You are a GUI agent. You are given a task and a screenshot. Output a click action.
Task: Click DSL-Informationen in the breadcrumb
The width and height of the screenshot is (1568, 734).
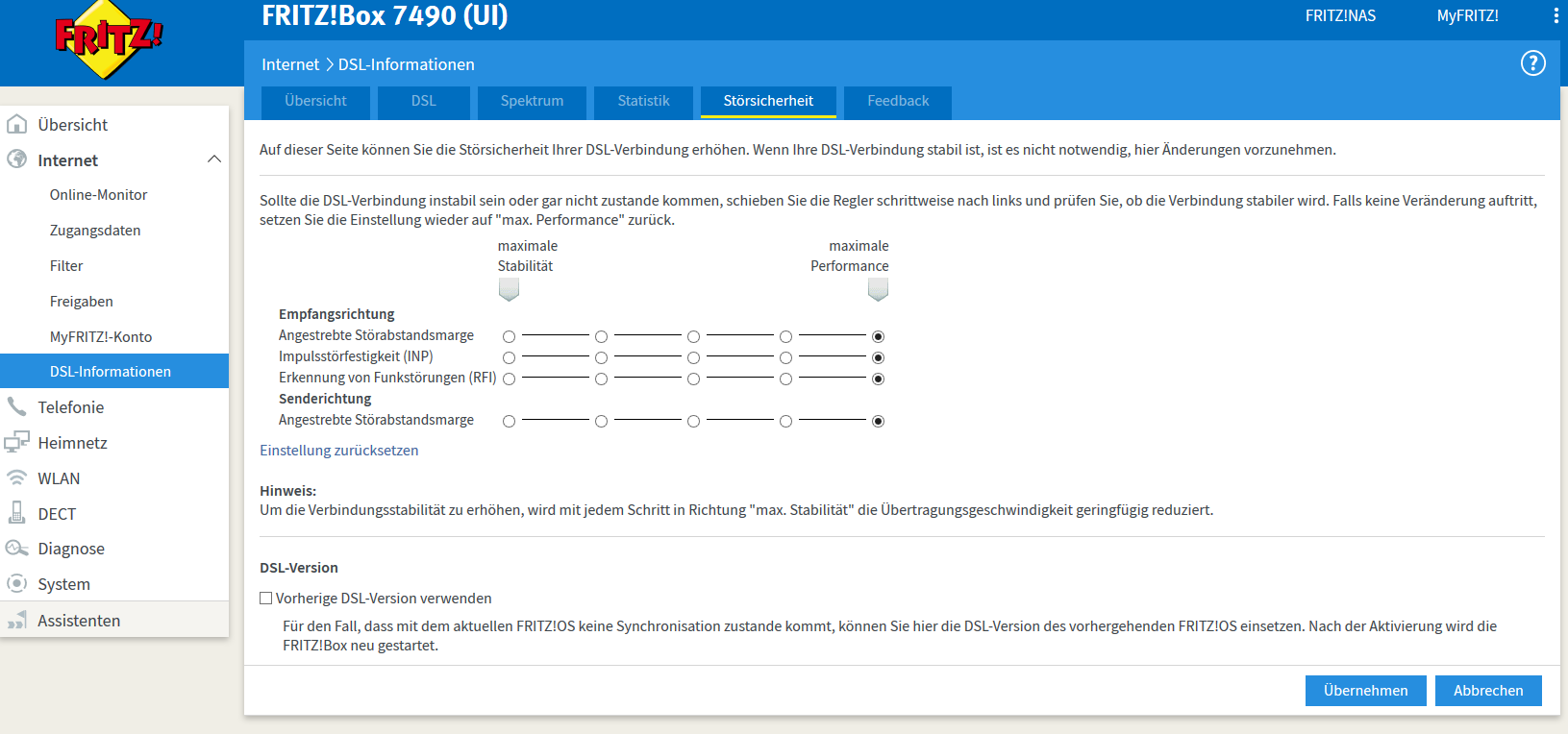tap(406, 64)
